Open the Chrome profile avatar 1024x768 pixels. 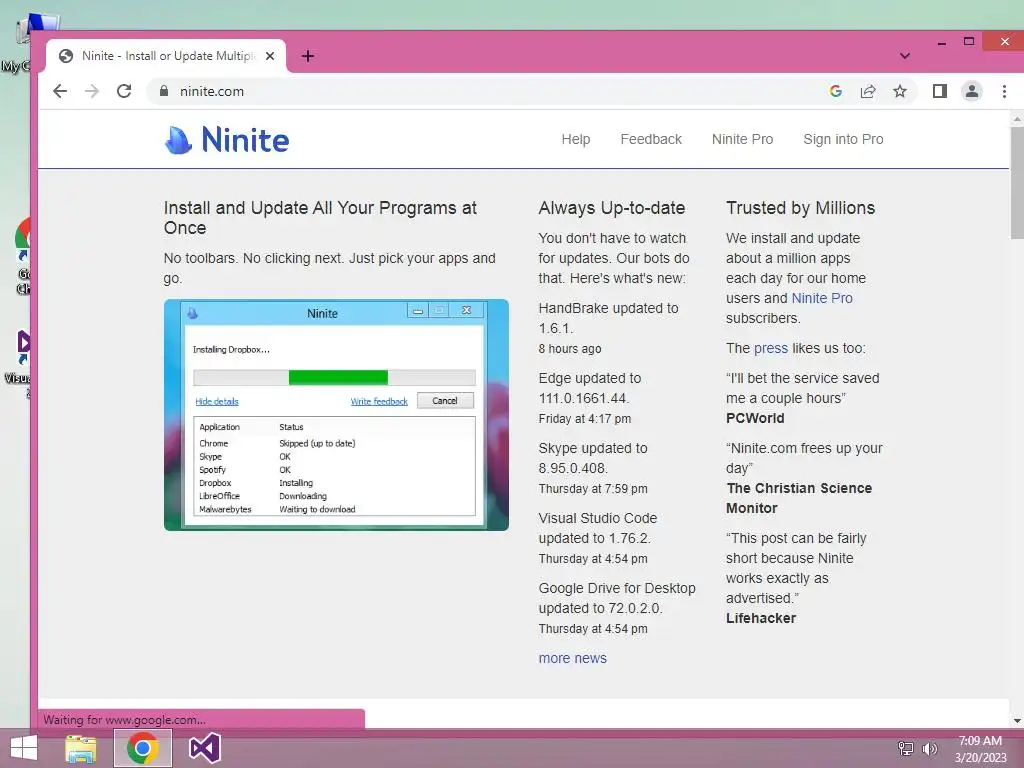(x=972, y=91)
